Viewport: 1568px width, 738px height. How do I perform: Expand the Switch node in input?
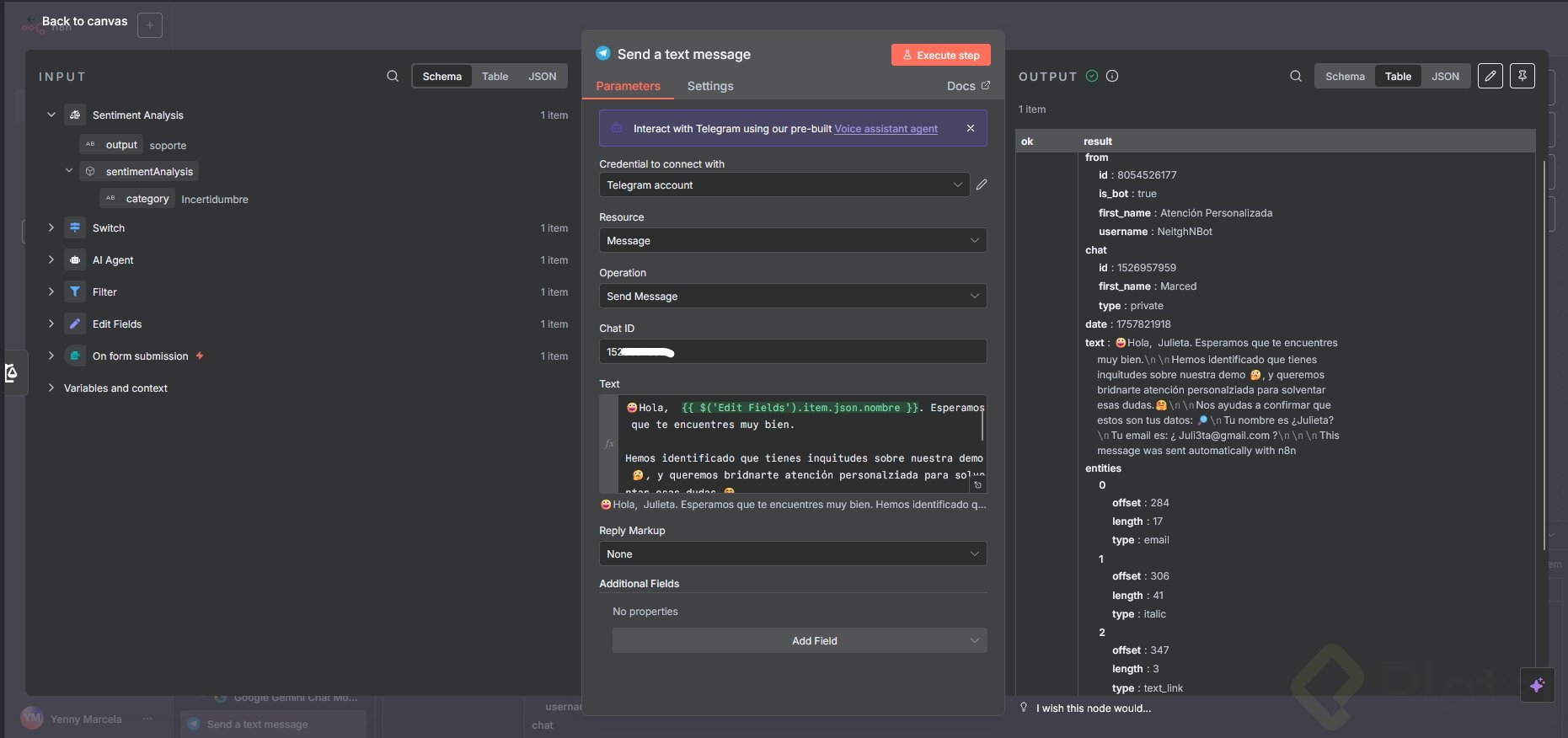[x=51, y=227]
